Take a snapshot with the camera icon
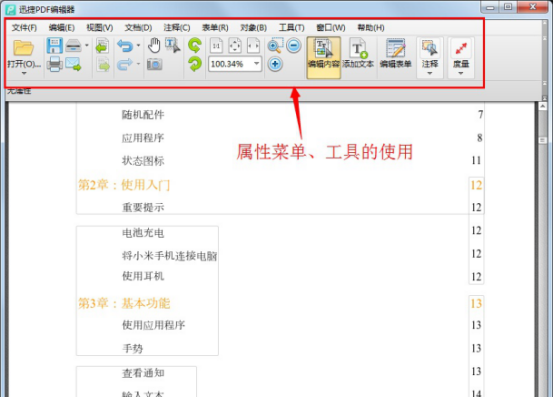Screen dimensions: 554x397 155,64
